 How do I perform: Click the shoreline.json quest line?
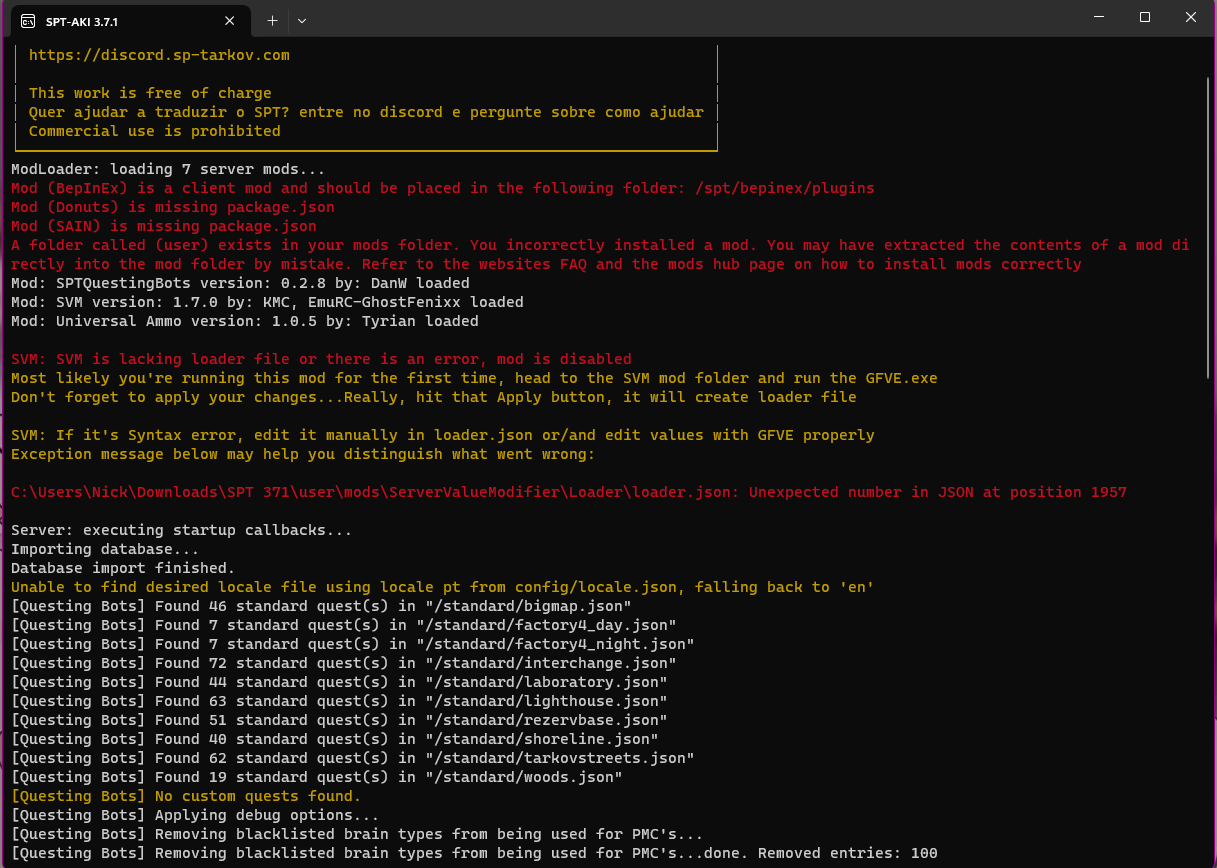(335, 739)
